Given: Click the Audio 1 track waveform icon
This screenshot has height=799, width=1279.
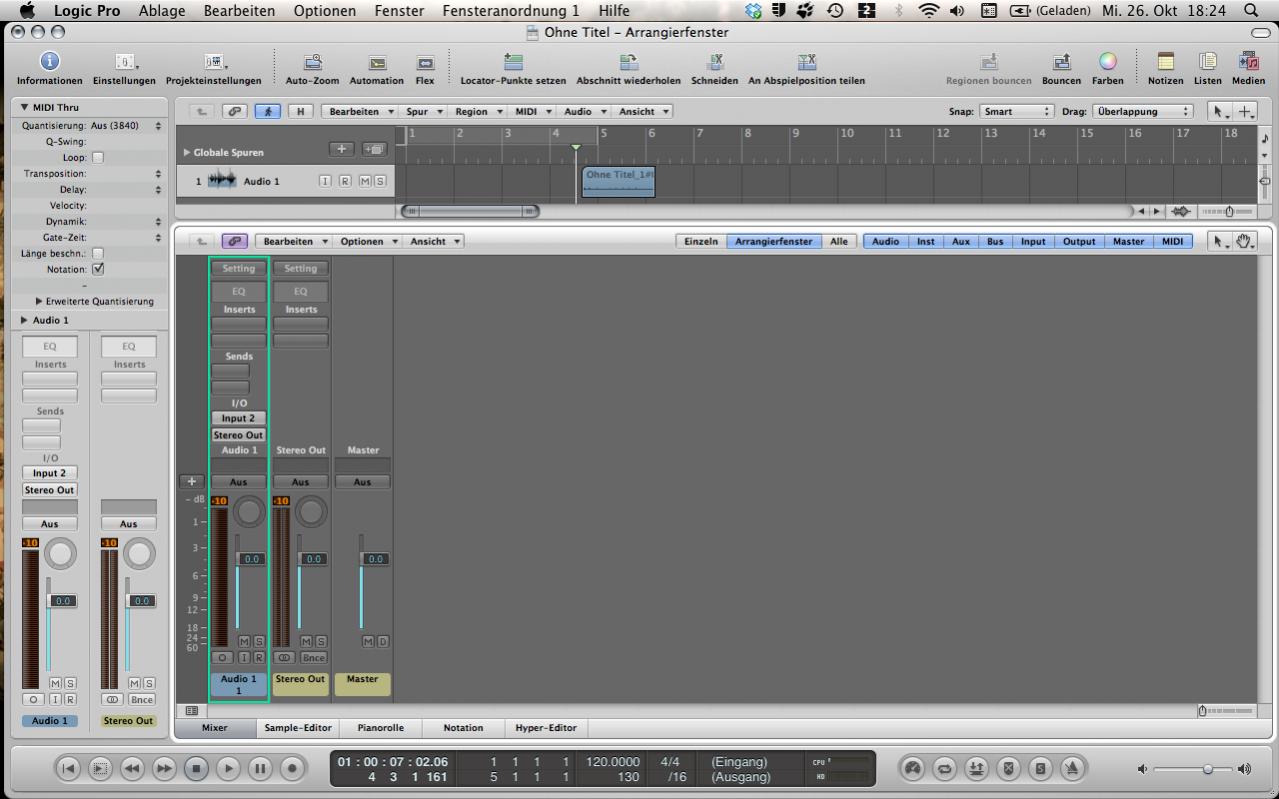Looking at the screenshot, I should [x=222, y=181].
